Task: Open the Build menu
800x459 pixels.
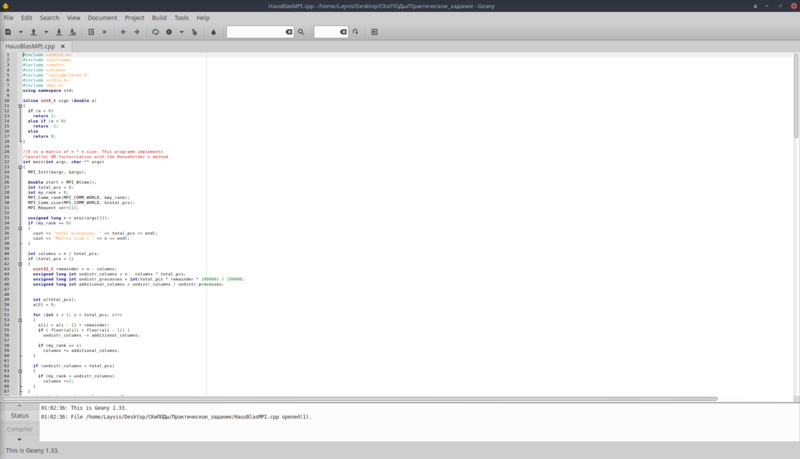Action: point(159,17)
